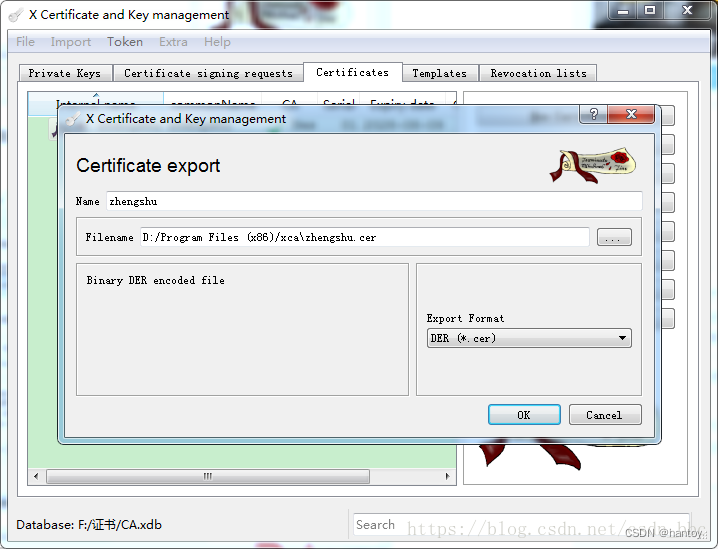Click the horizontal scrollbar thumb in certificate list

(208, 476)
